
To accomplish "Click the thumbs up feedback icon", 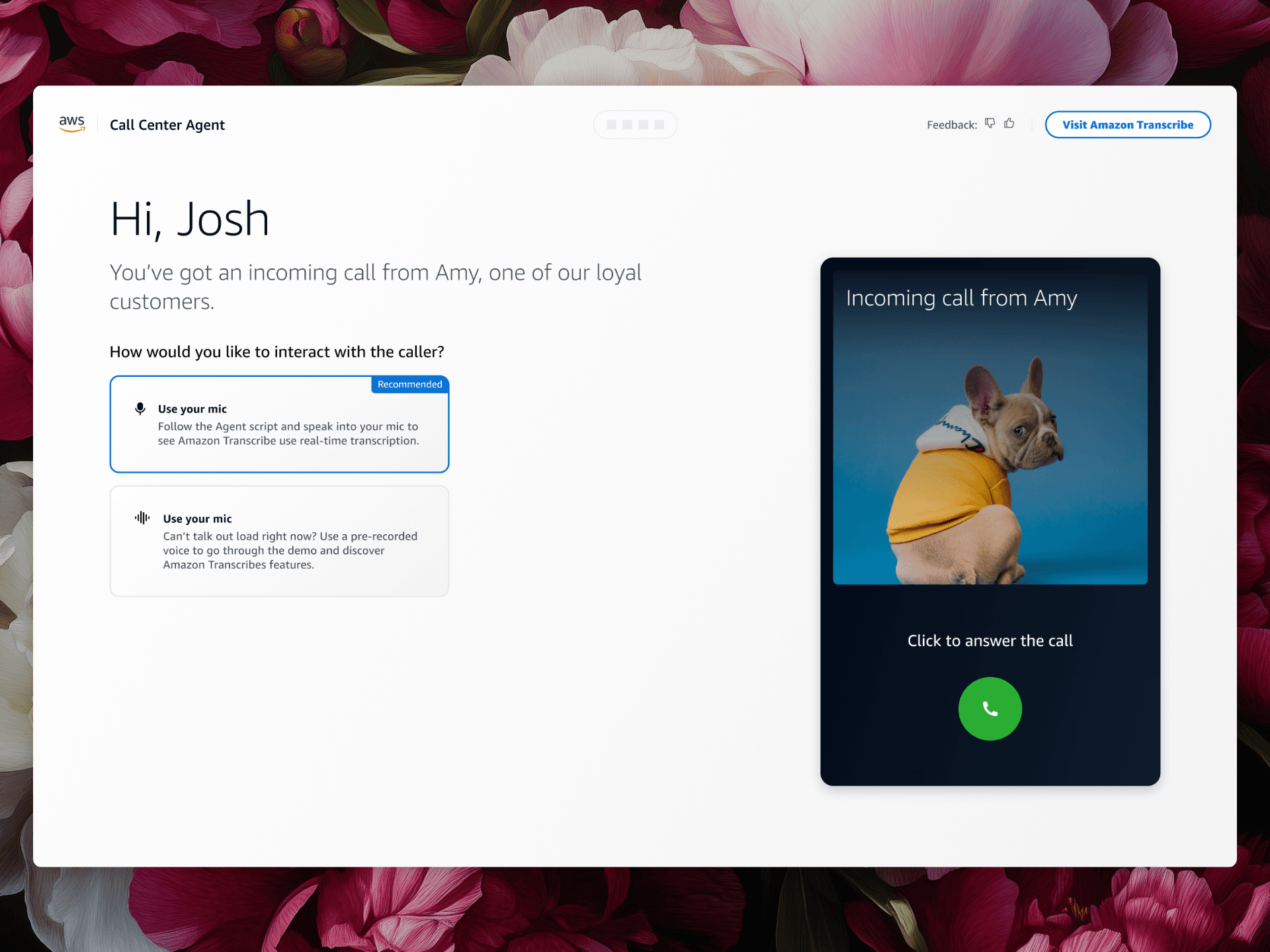I will tap(1009, 124).
